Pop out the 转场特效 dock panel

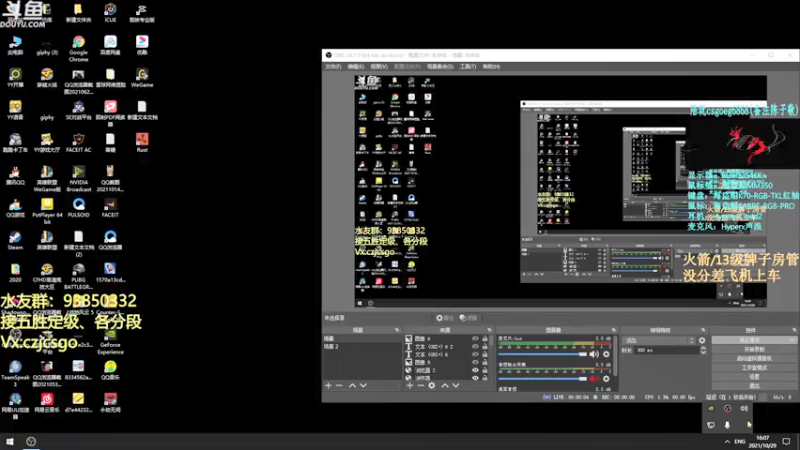click(x=703, y=330)
